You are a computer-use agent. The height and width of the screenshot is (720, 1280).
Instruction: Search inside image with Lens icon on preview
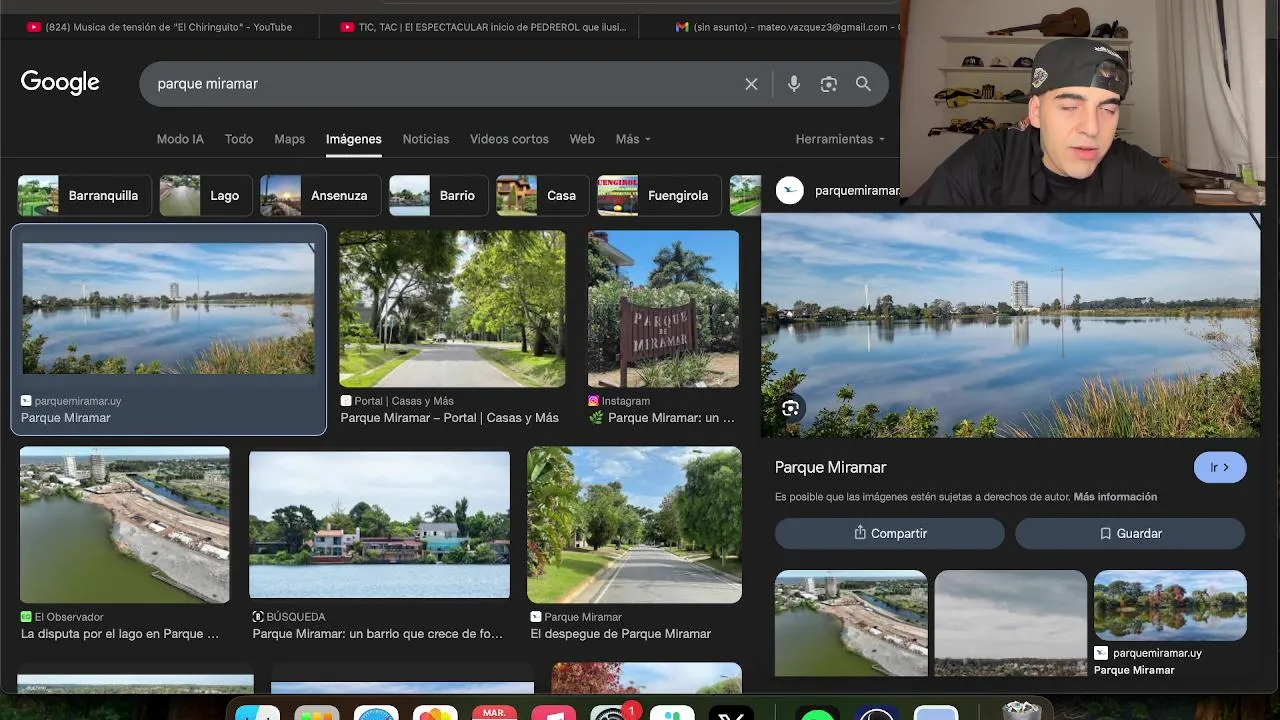point(791,408)
